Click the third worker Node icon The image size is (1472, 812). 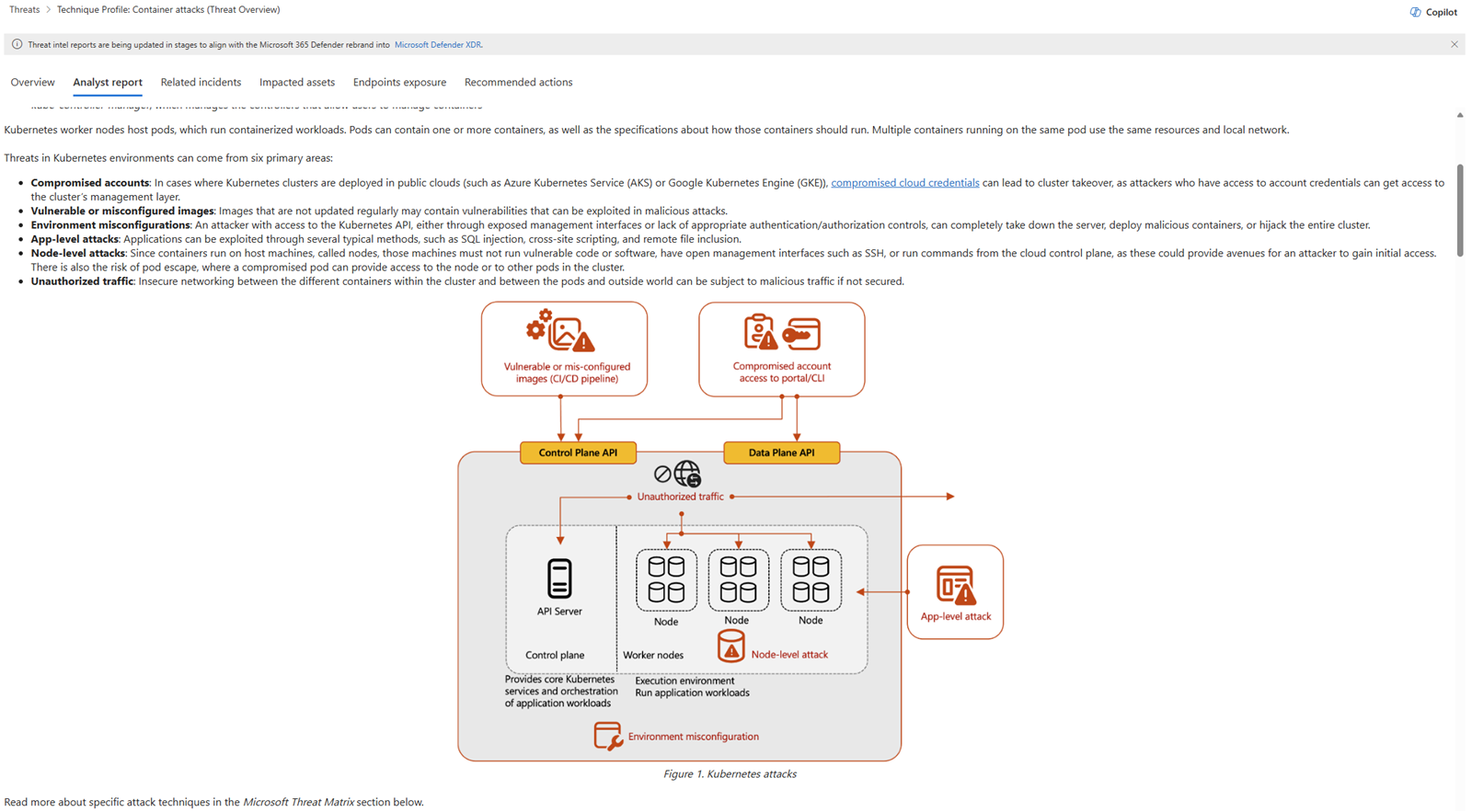811,580
